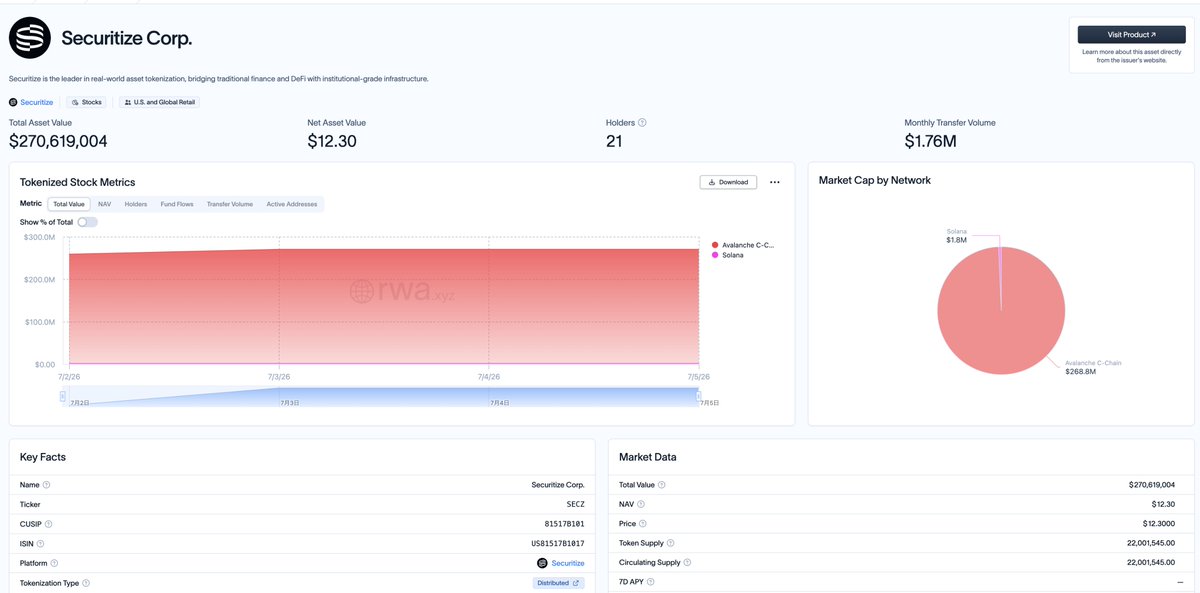Screen dimensions: 1200x593
Task: Click the Monthly Transfer Volume $1.76M value
Action: pos(931,141)
